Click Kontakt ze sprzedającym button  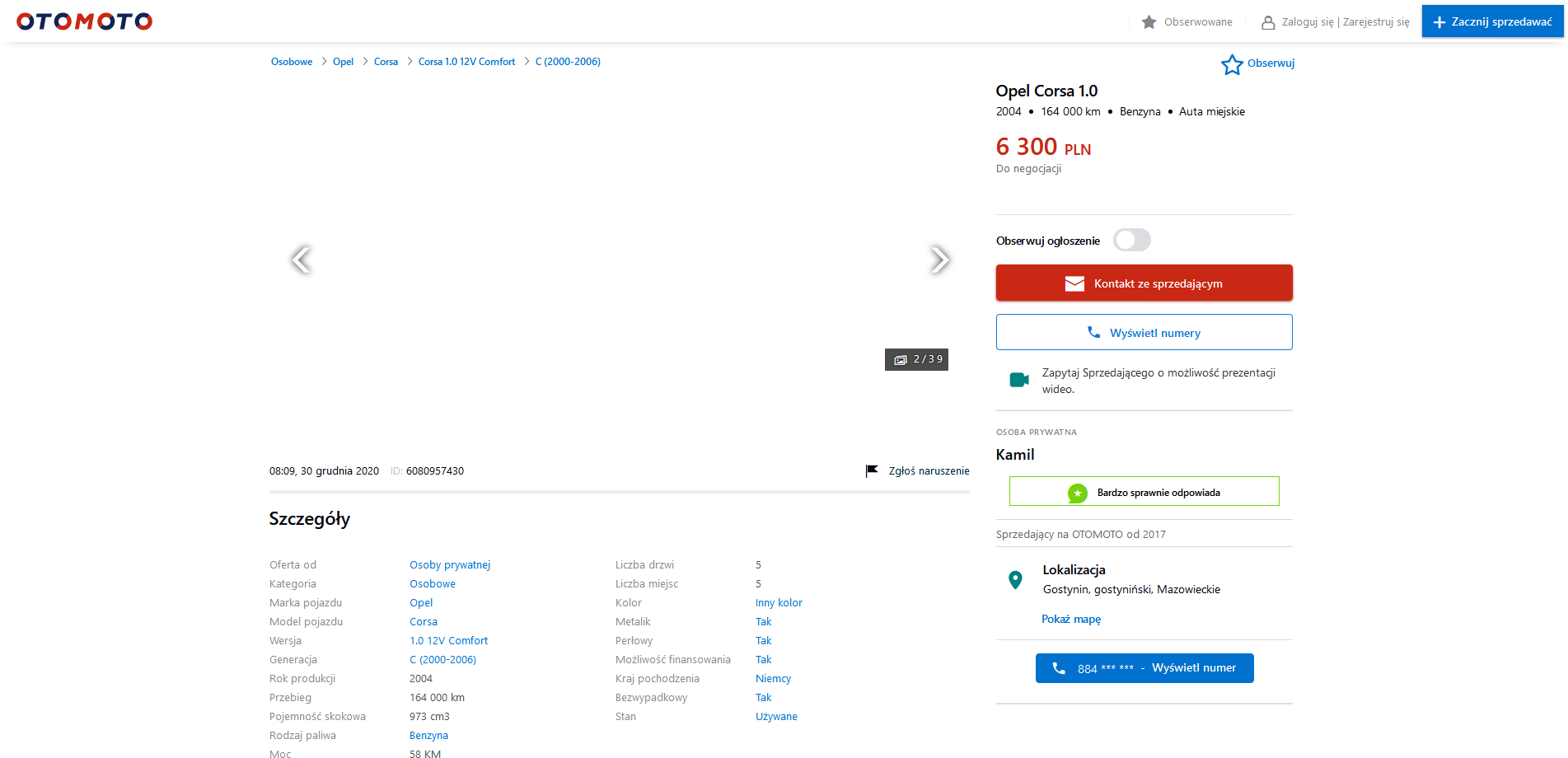tap(1144, 283)
